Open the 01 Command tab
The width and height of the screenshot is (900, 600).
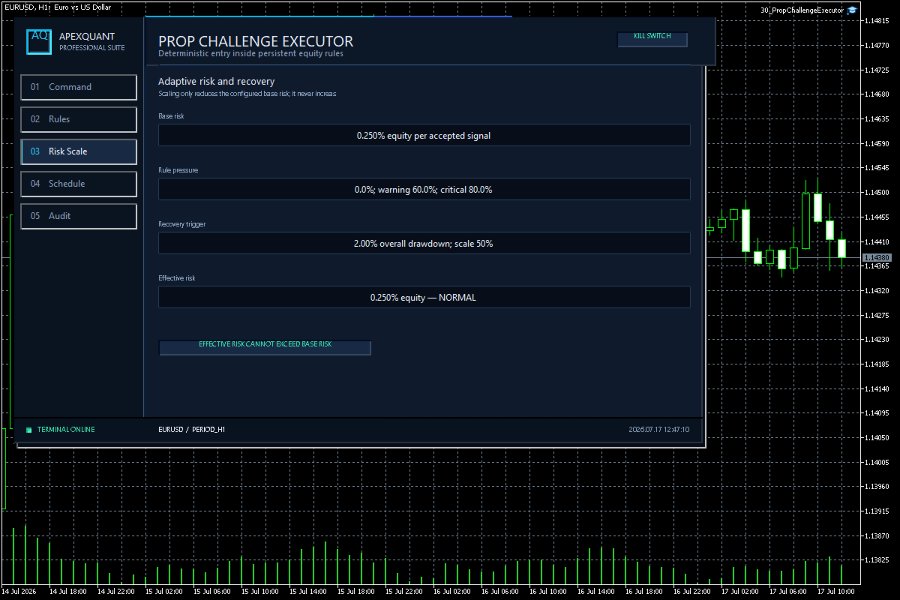pyautogui.click(x=79, y=87)
